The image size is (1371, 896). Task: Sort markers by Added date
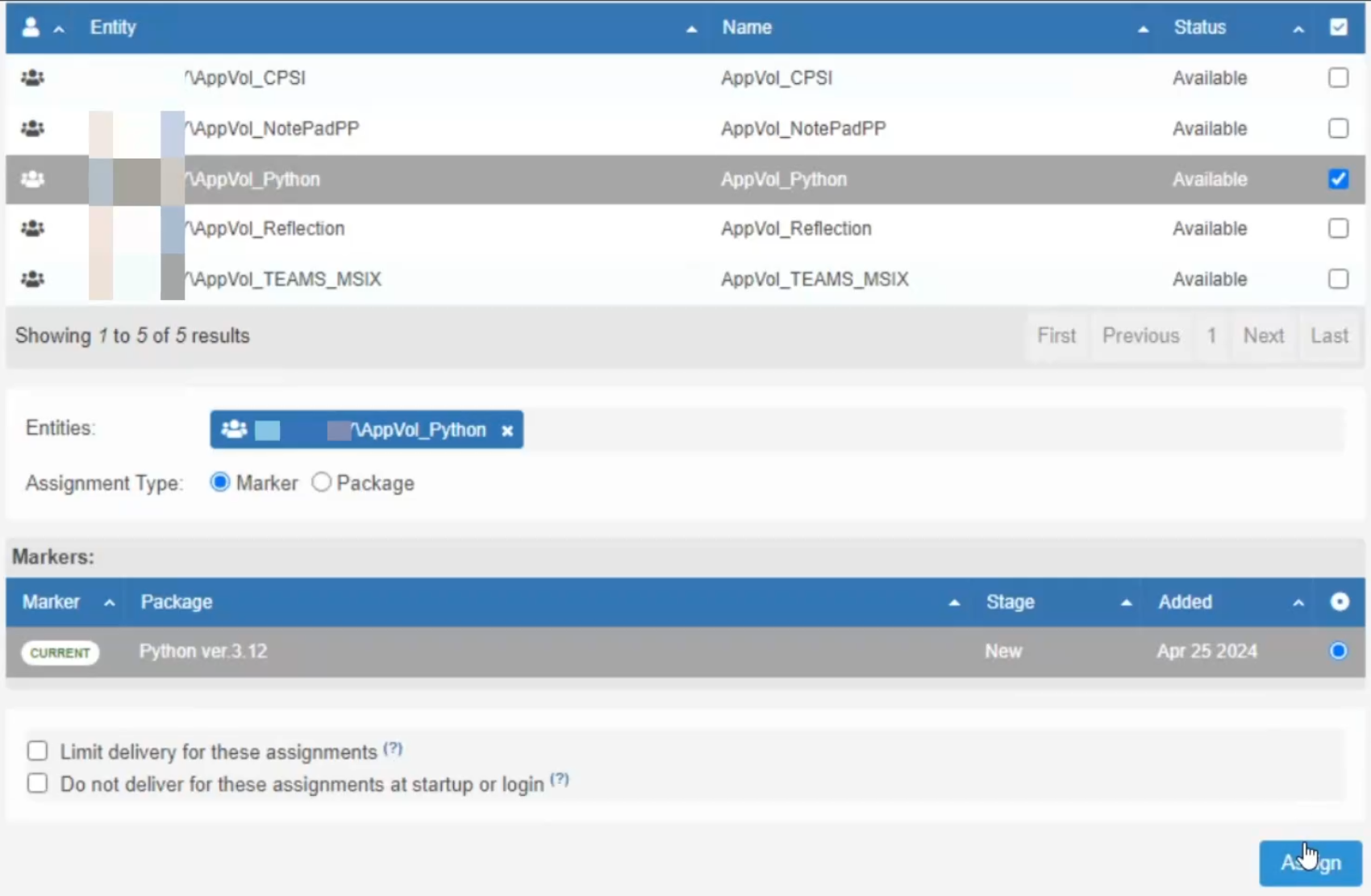1298,602
